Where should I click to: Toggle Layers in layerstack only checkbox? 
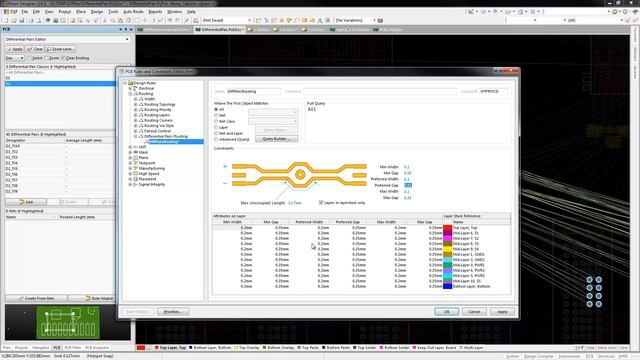321,202
